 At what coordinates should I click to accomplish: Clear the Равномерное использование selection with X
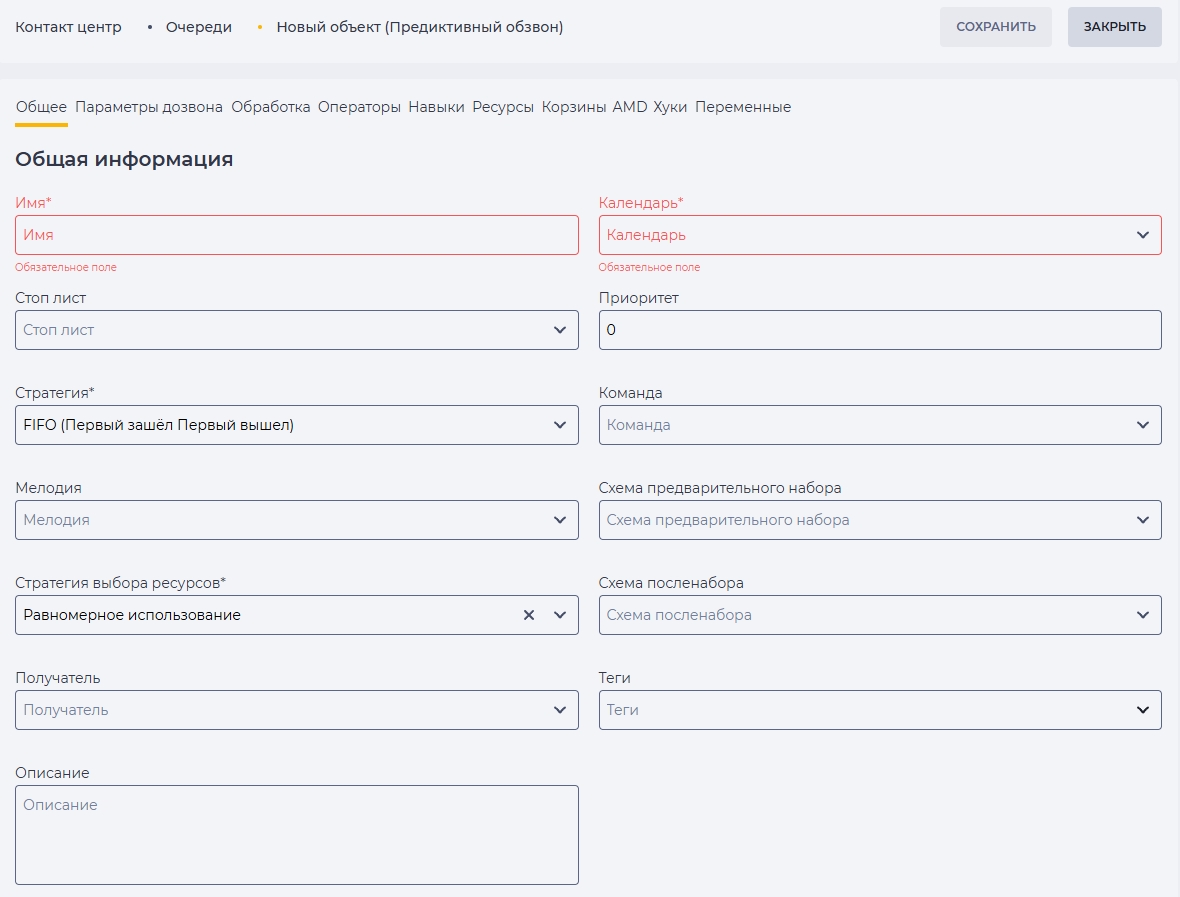[x=529, y=615]
